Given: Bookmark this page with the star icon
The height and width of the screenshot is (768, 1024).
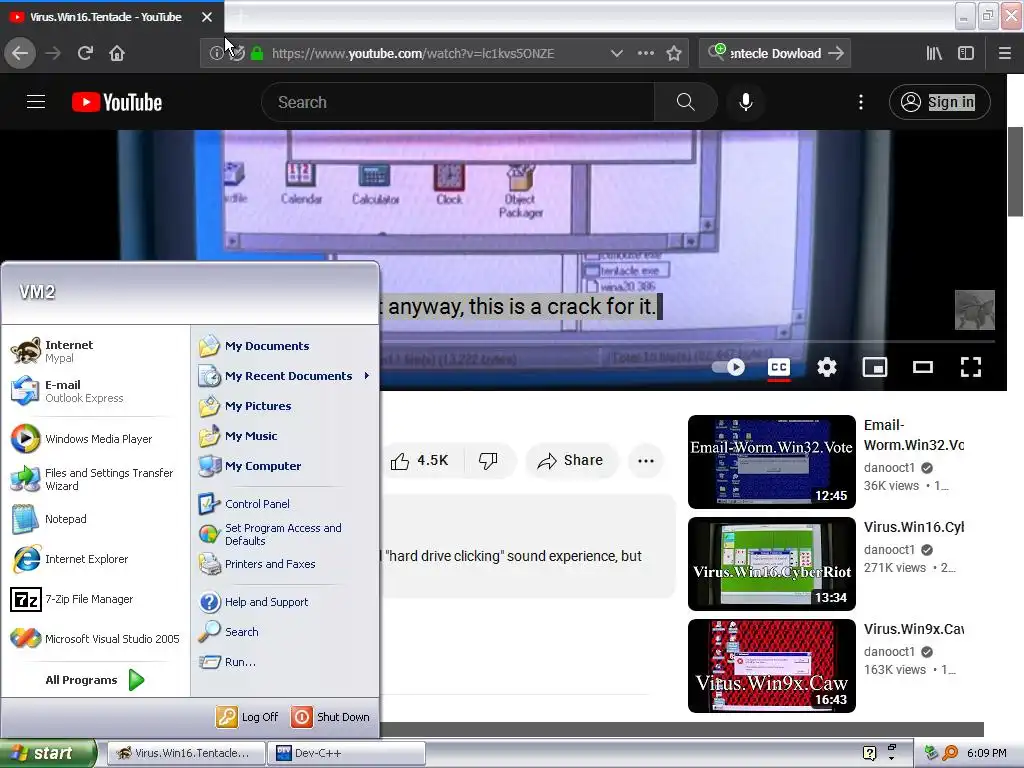Looking at the screenshot, I should 674,53.
